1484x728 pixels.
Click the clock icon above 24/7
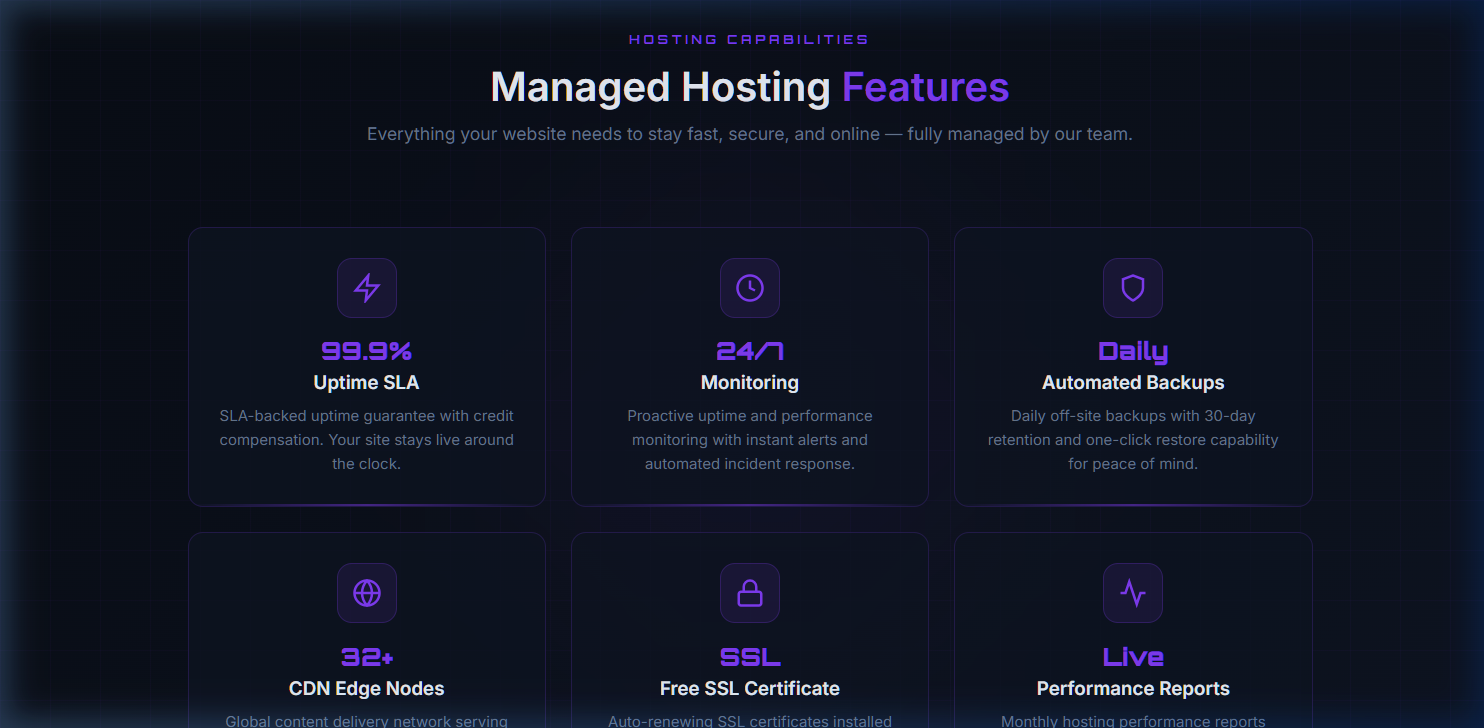(750, 288)
